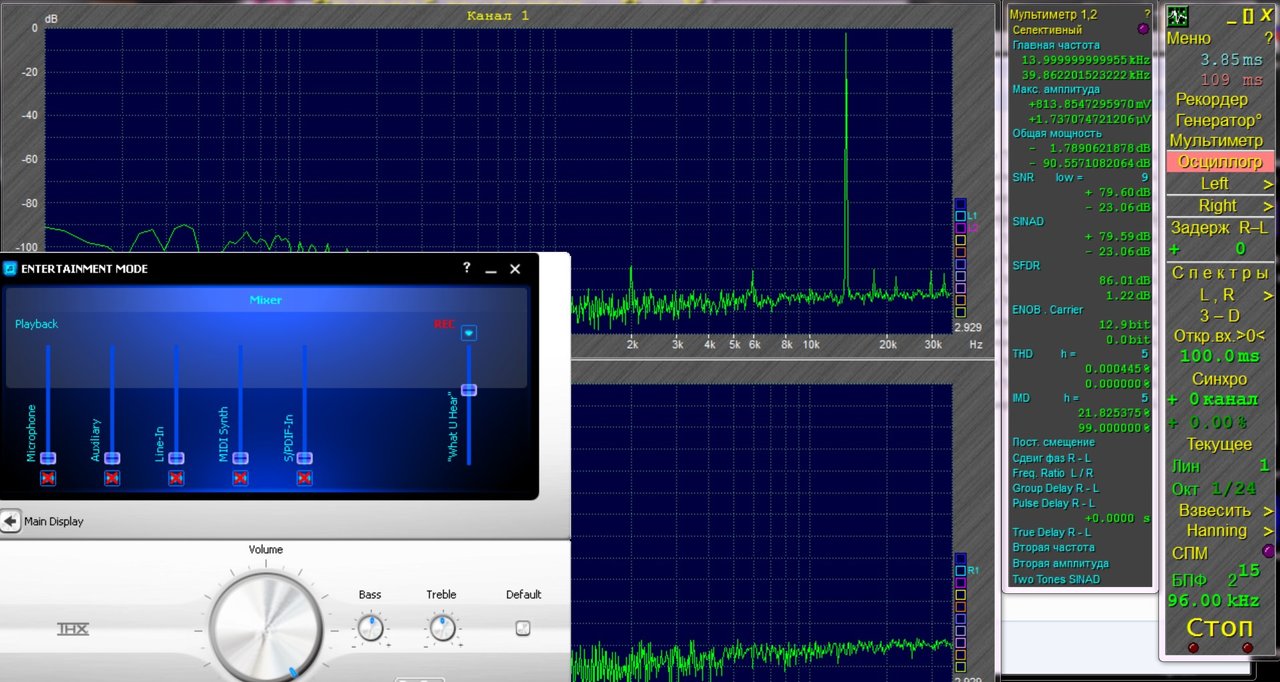Click the "What U Hear" recording slider handle

coord(468,389)
